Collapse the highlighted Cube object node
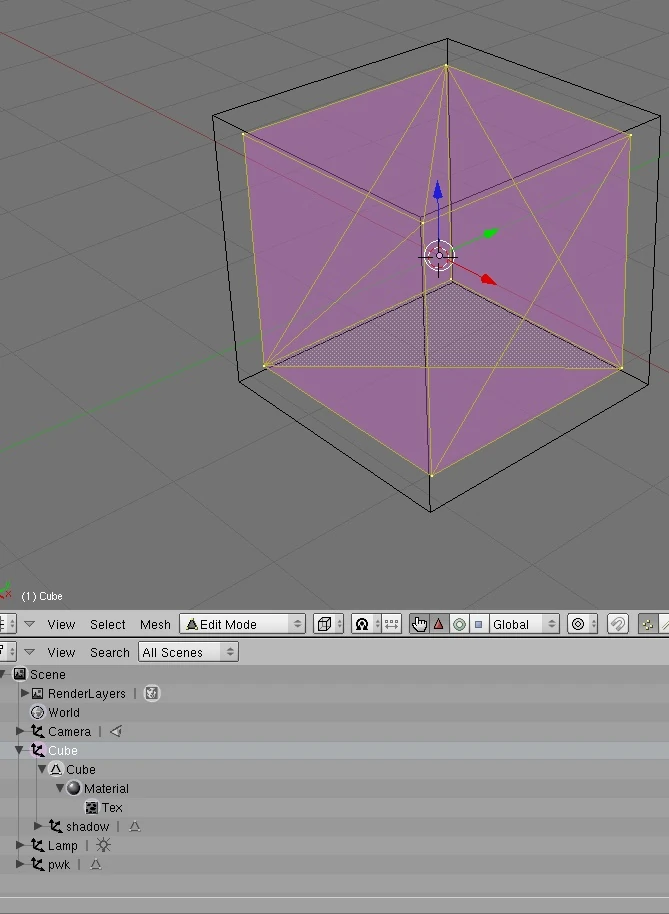This screenshot has width=669, height=914. point(20,750)
